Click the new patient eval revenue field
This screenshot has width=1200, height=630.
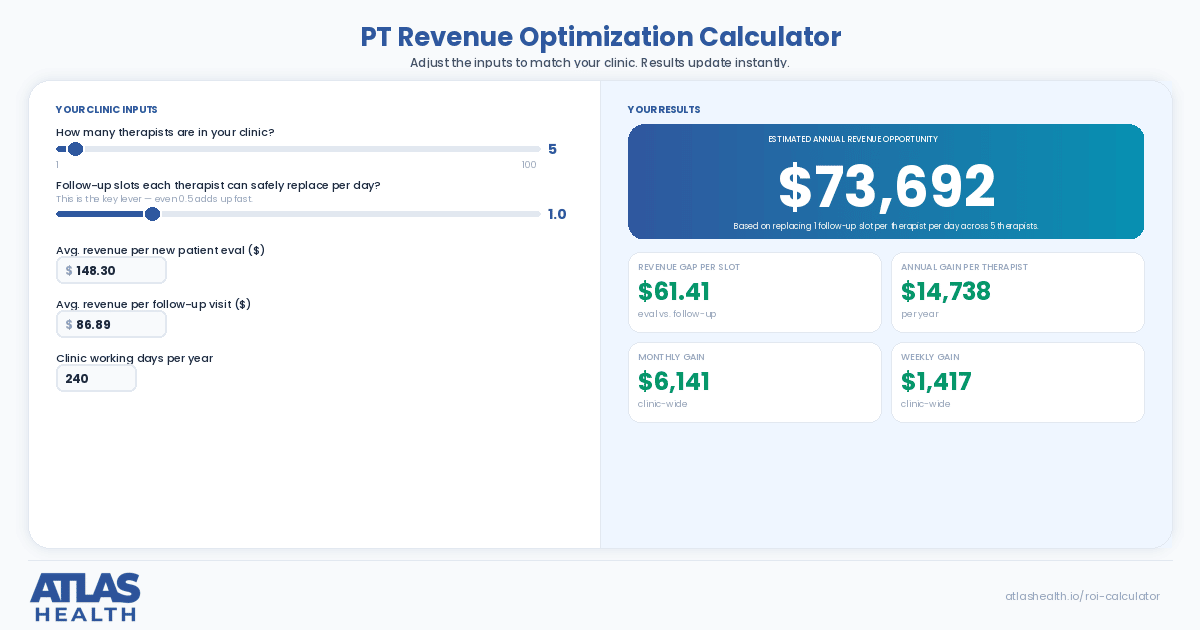click(x=111, y=270)
